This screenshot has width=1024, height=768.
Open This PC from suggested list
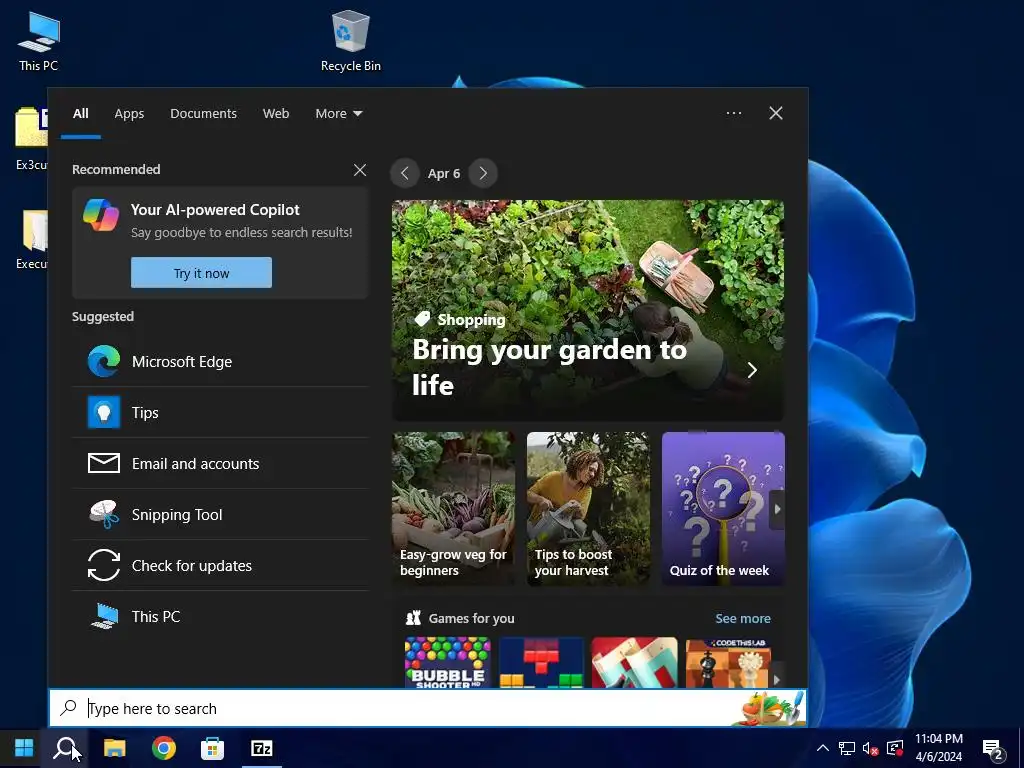[221, 616]
